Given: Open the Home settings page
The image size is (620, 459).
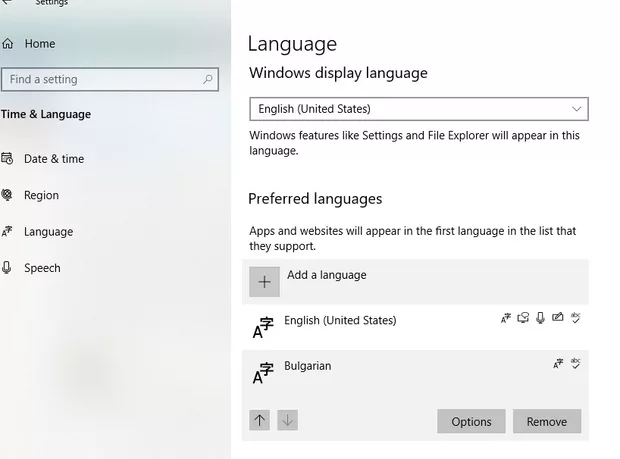Looking at the screenshot, I should (40, 44).
